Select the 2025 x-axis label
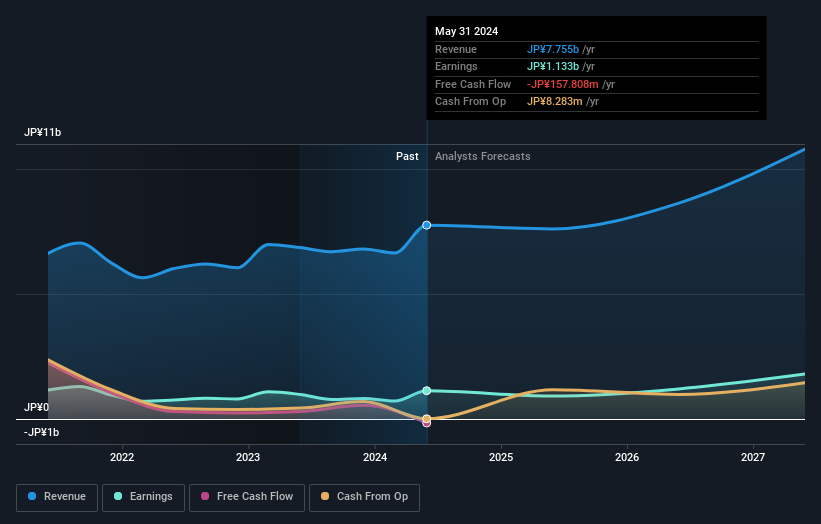 pos(501,457)
